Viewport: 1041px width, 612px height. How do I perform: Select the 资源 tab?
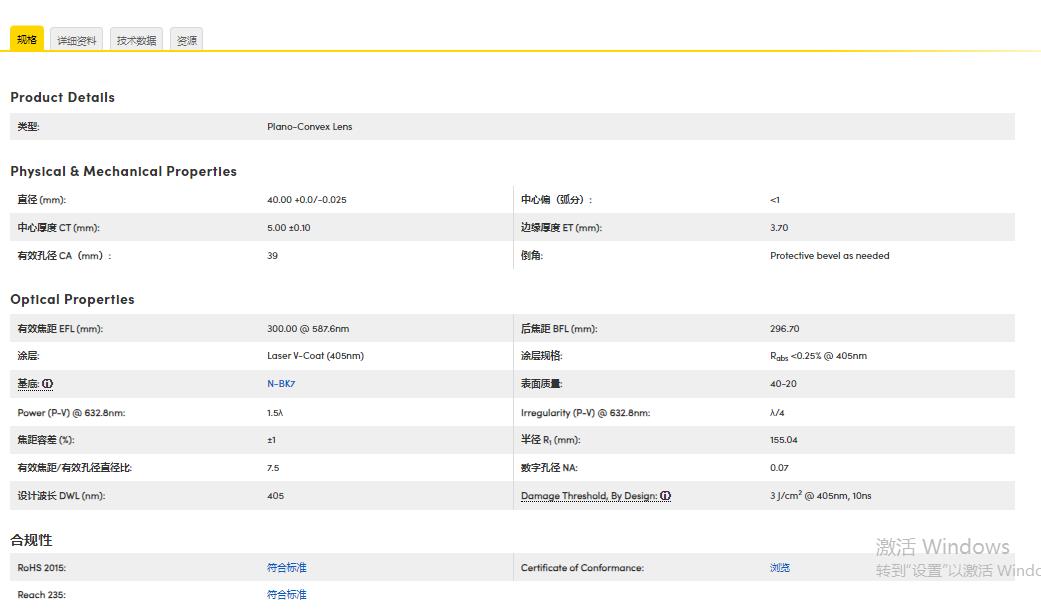click(186, 39)
